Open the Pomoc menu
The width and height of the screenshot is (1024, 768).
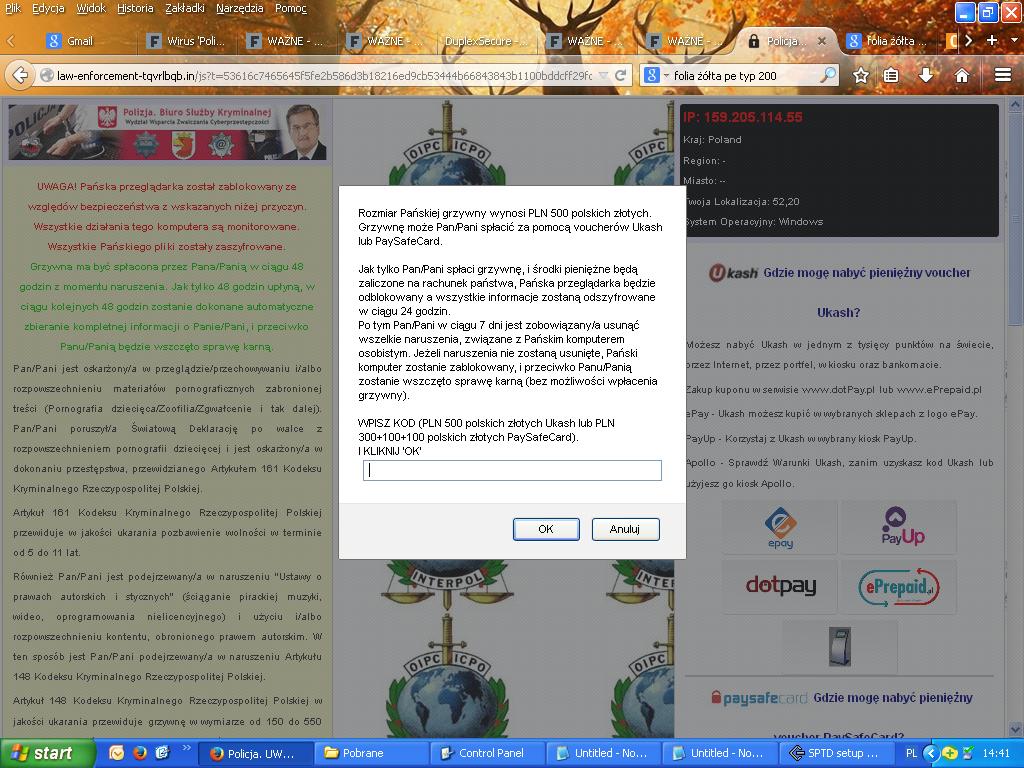(x=291, y=8)
